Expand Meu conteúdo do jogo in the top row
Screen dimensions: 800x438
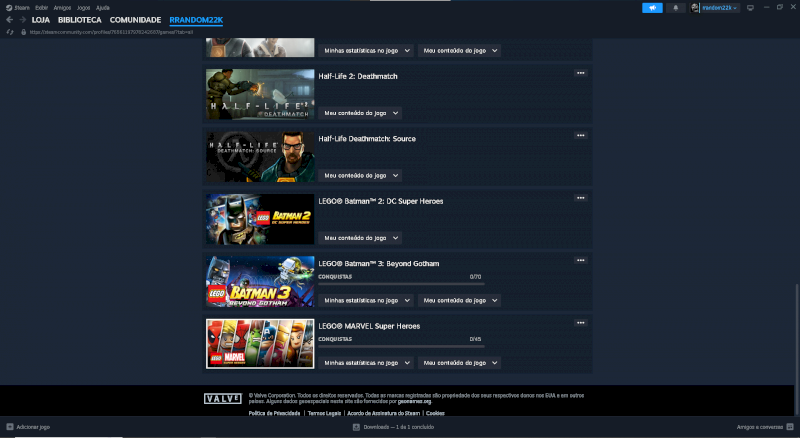coord(459,51)
